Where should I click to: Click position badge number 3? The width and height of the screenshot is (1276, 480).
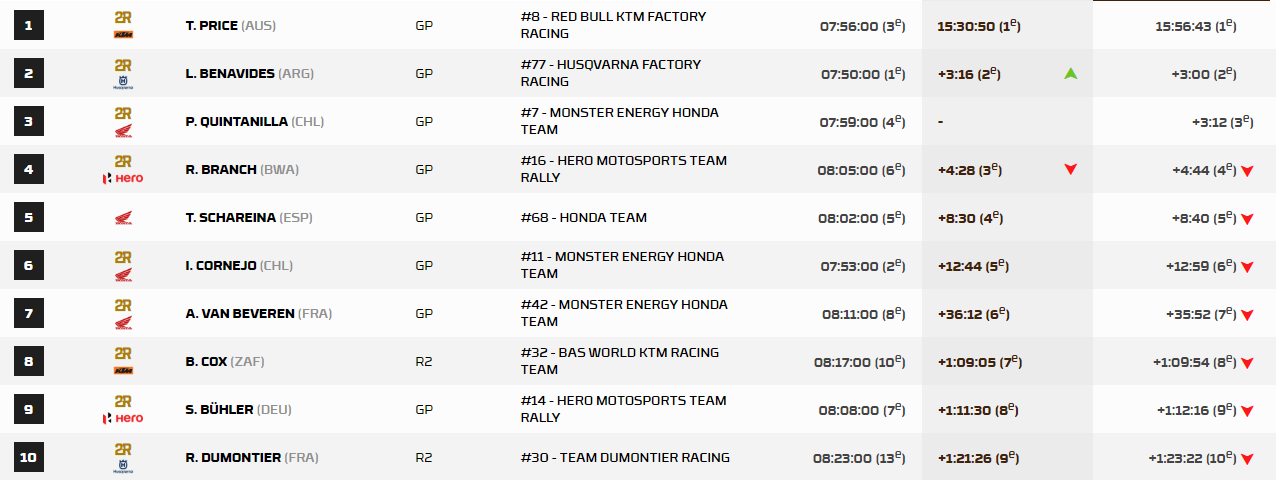click(28, 122)
